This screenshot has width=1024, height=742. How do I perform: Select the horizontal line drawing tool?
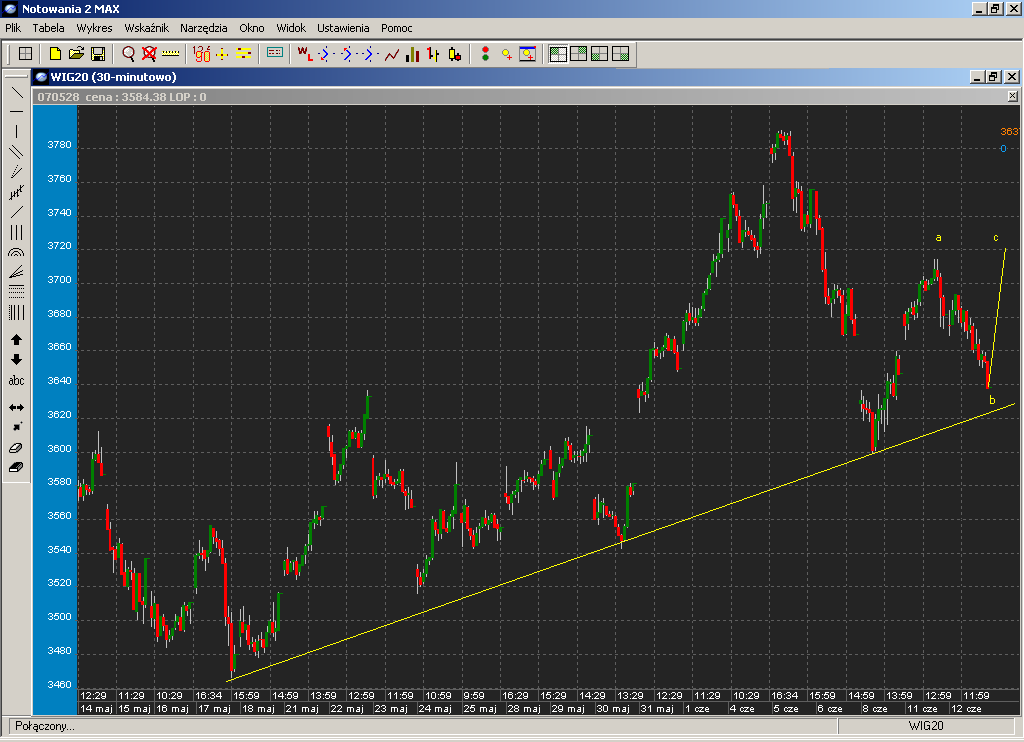click(x=16, y=112)
